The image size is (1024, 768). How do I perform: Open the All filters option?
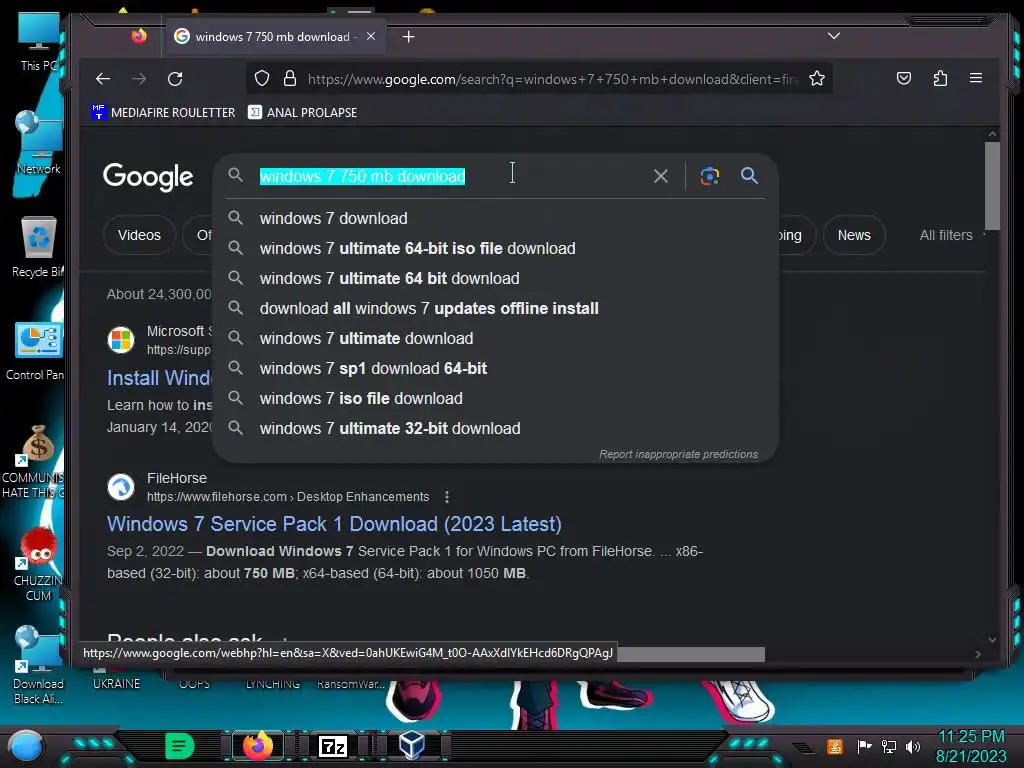[x=946, y=235]
